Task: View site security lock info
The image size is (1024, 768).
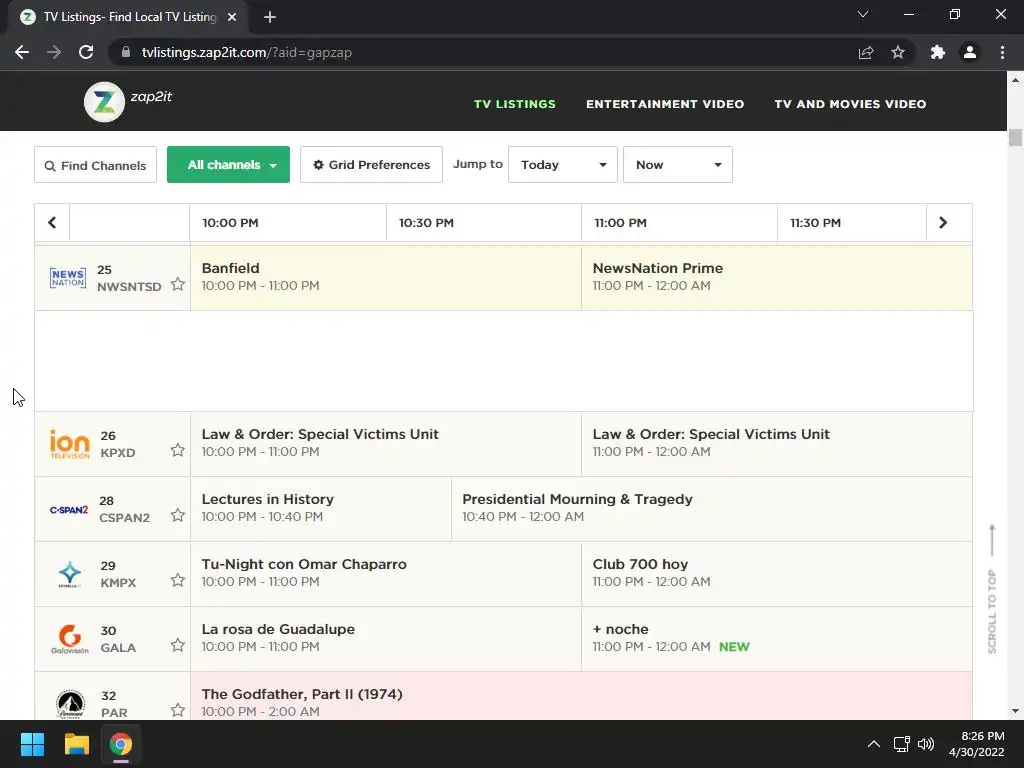Action: [126, 52]
